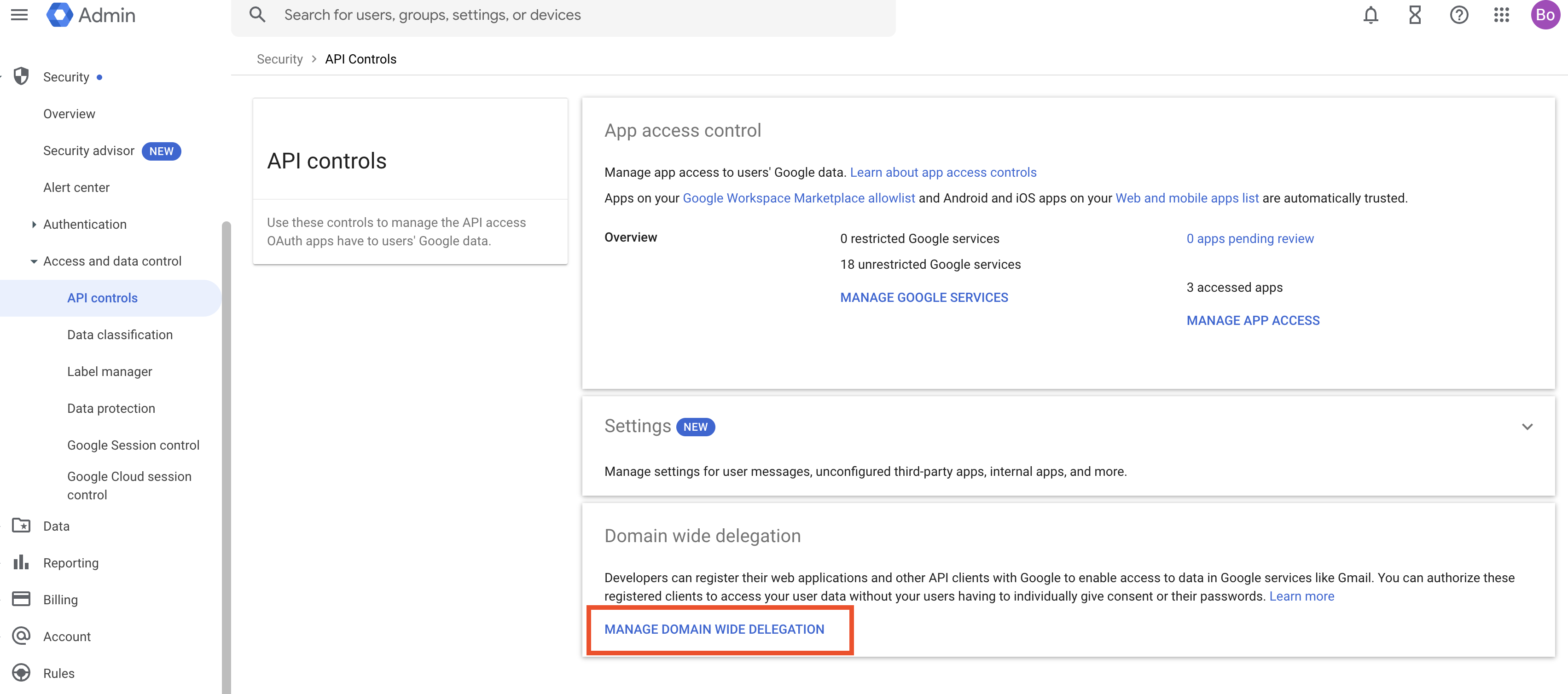Expand the Settings panel chevron
The height and width of the screenshot is (694, 1568).
[x=1527, y=426]
